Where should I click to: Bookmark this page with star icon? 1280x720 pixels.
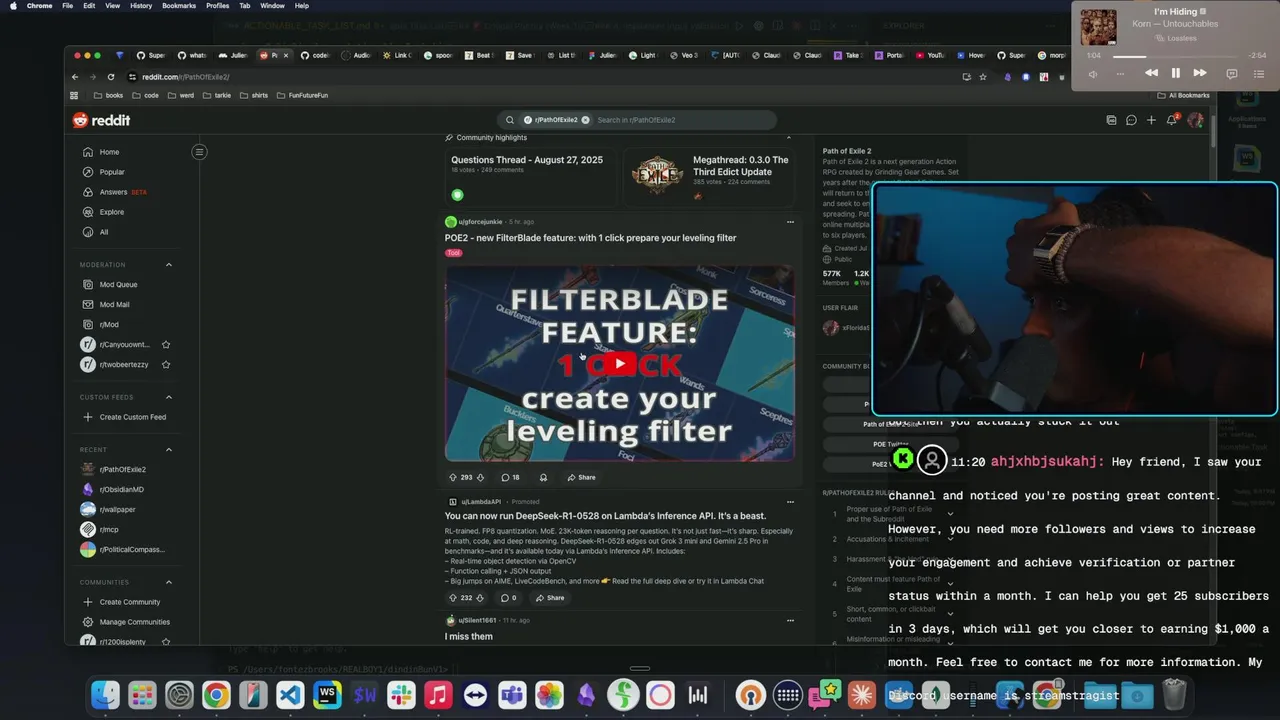(982, 77)
